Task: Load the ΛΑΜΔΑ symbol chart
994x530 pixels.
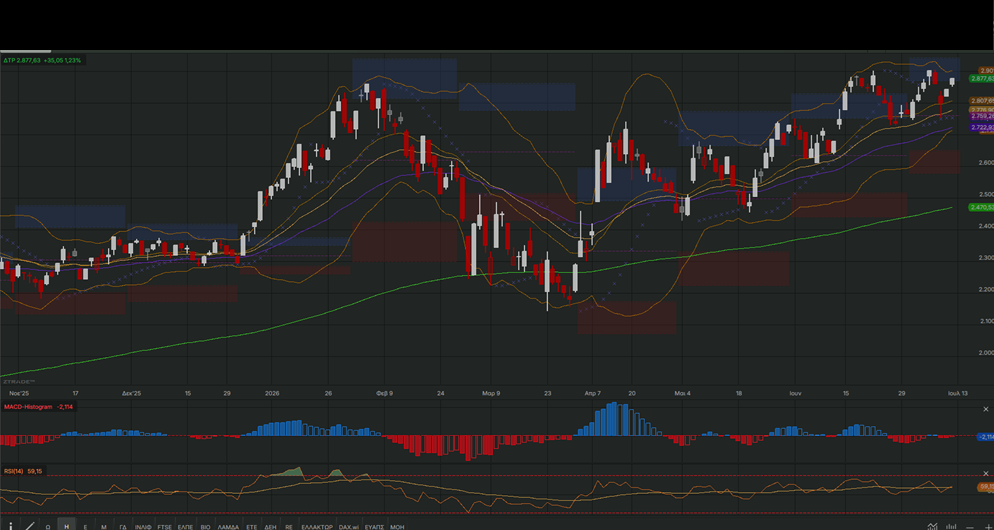Action: [228, 526]
